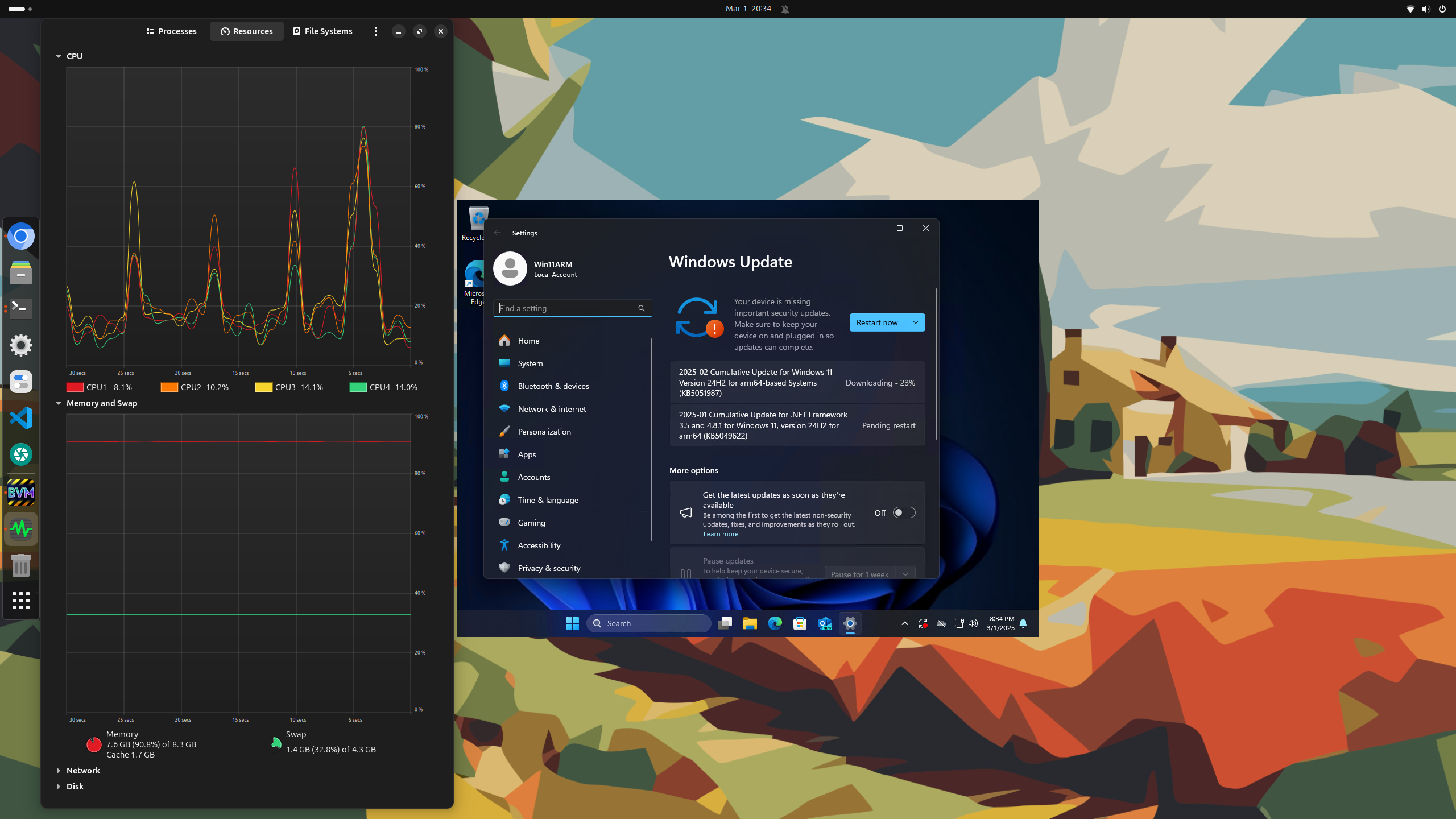Change the CPU2 orange color swatch
The height and width of the screenshot is (819, 1456).
(169, 387)
